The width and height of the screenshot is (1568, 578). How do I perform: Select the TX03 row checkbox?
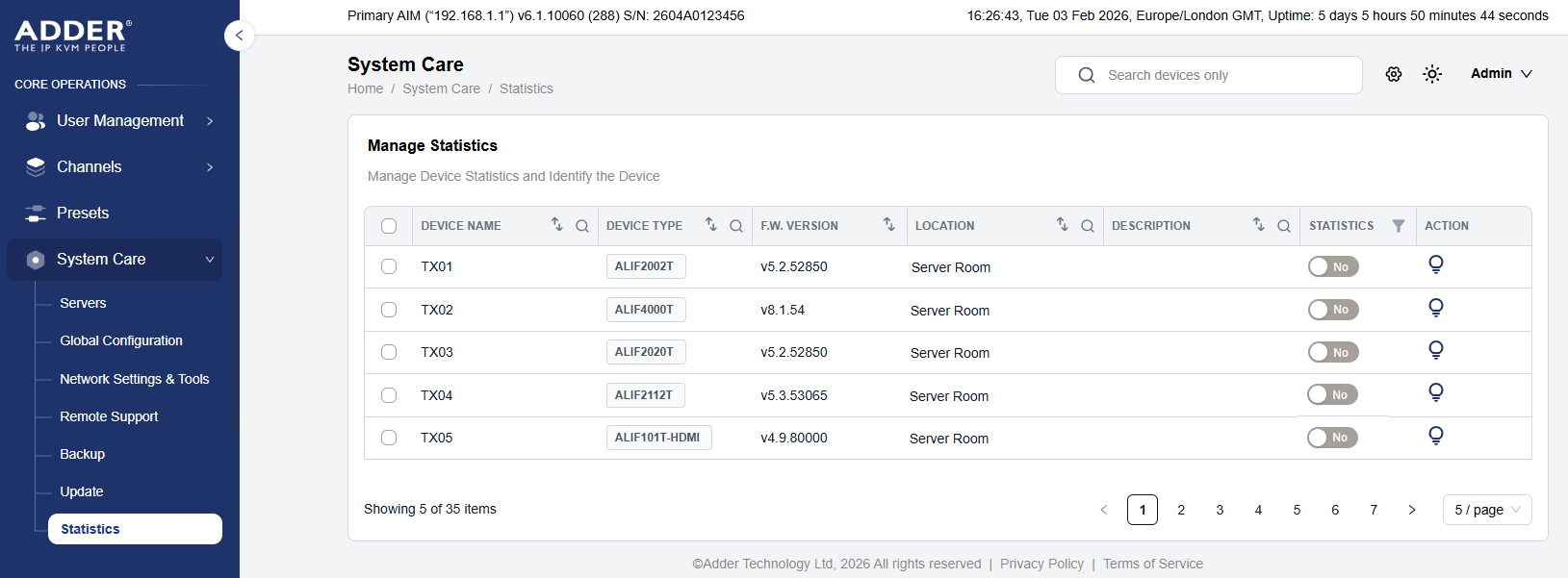coord(389,352)
